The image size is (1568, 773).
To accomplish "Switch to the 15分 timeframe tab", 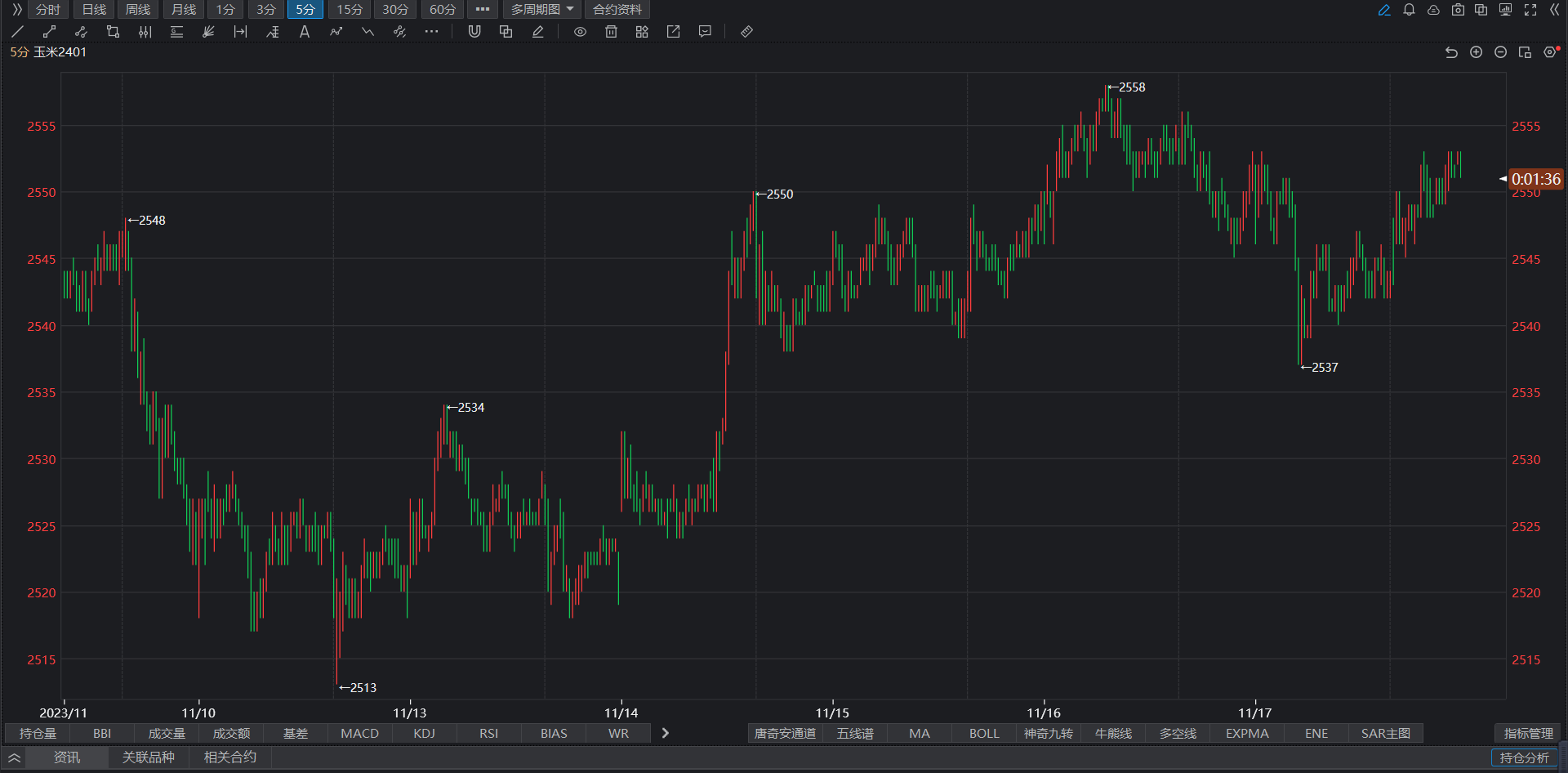I will click(350, 10).
